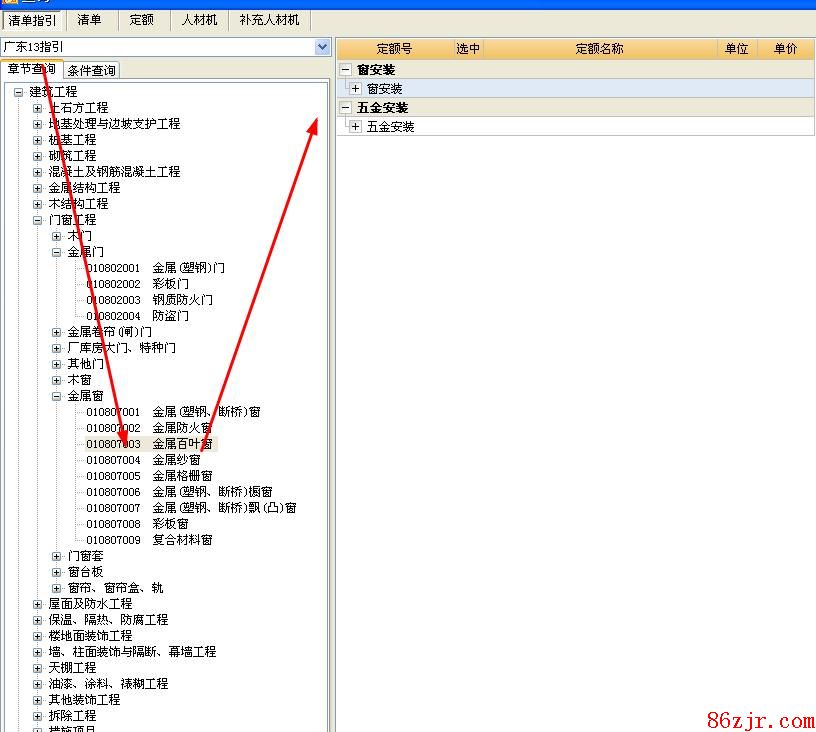Screen dimensions: 816x732
Task: Switch to 条件查询 tab
Action: tap(91, 70)
